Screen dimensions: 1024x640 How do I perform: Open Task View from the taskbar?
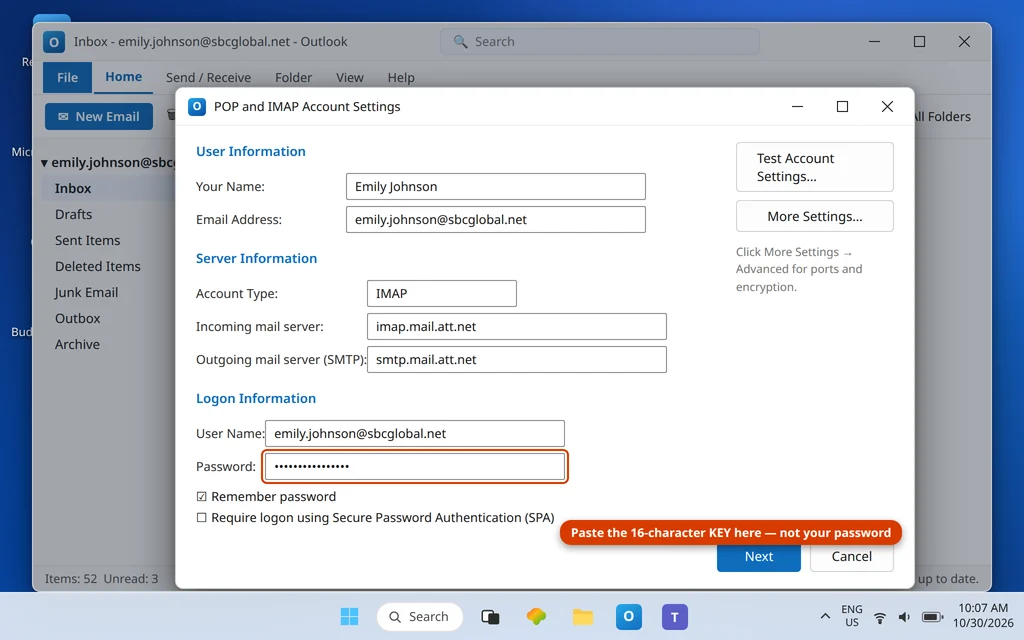490,616
